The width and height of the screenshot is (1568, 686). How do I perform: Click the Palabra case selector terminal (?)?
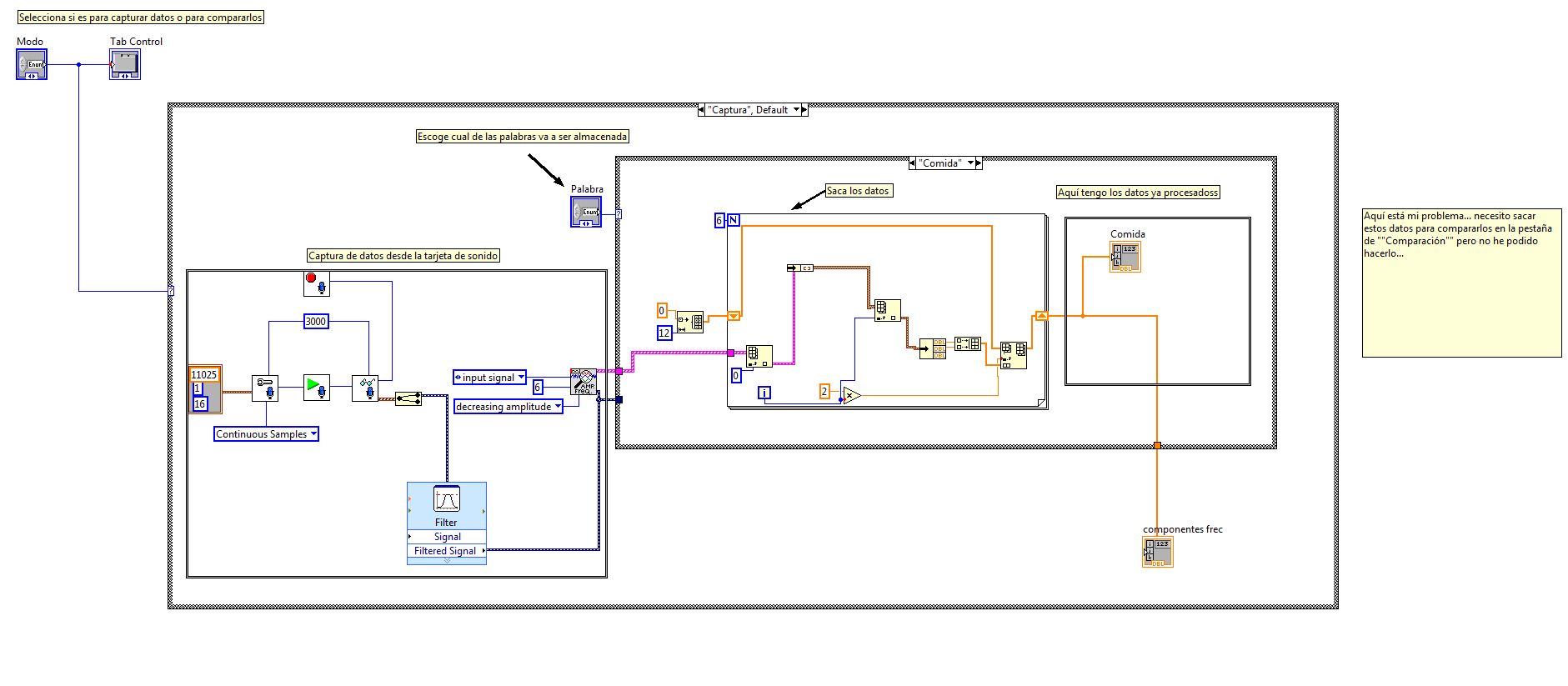pos(619,214)
